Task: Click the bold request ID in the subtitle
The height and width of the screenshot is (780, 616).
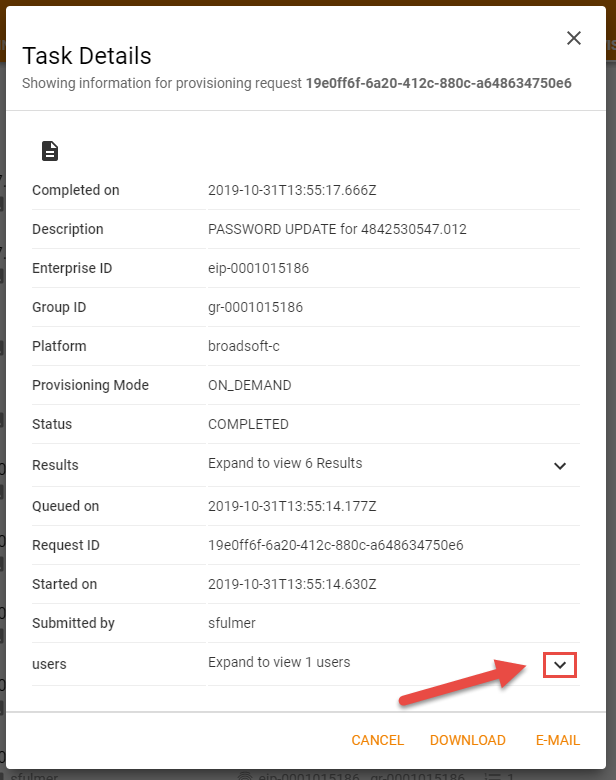Action: point(438,83)
